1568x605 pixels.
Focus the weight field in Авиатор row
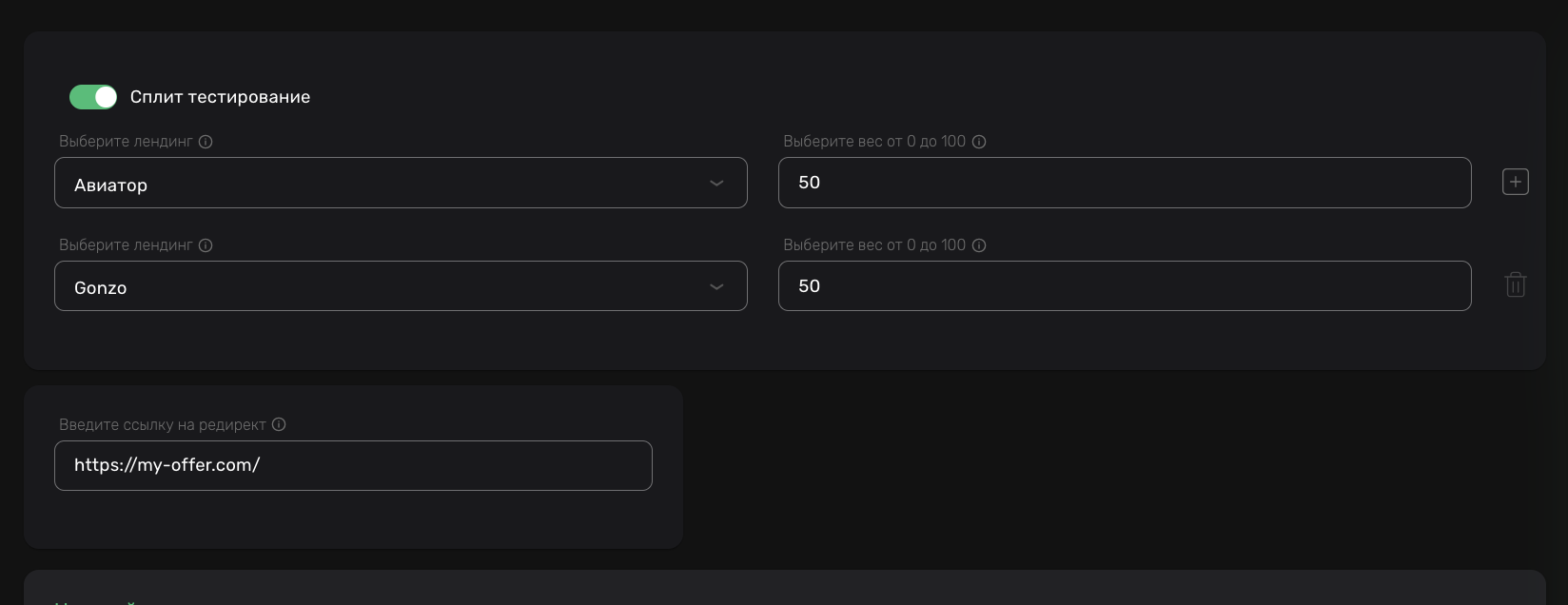[x=1124, y=183]
